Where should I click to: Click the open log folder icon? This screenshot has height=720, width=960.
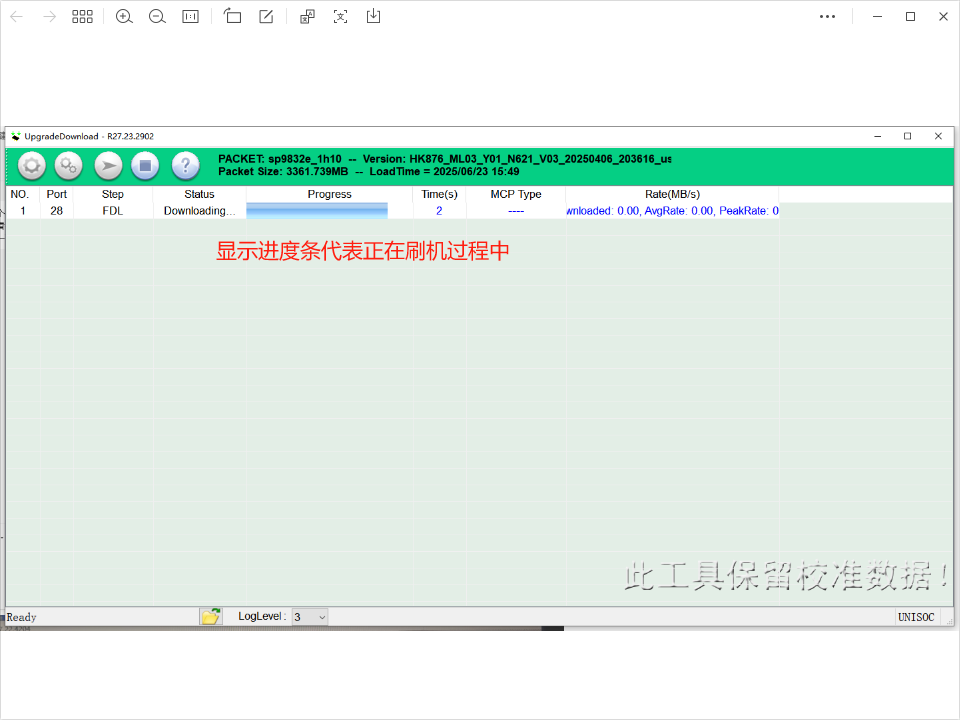pos(210,617)
